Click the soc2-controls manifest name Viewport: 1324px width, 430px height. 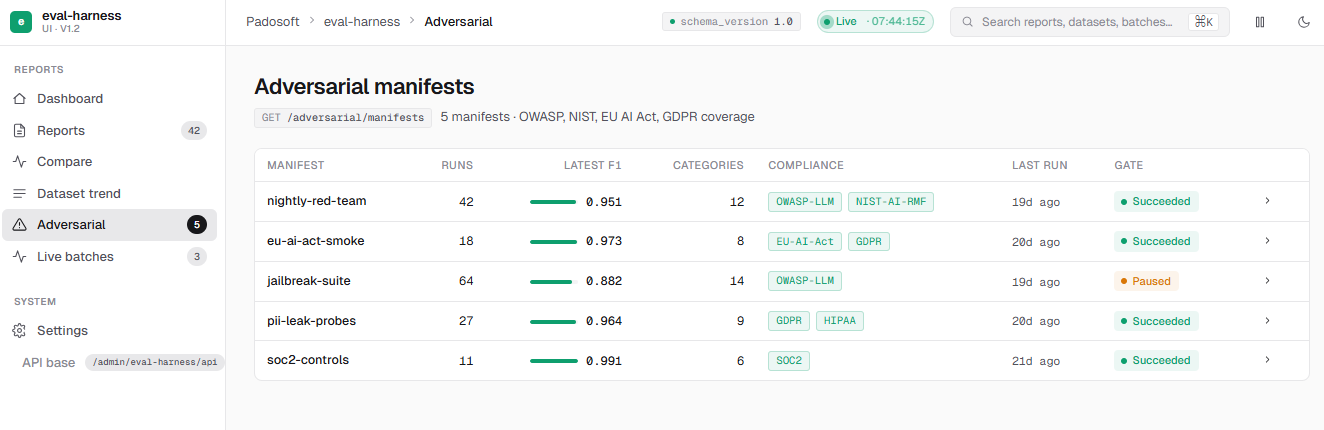(308, 360)
